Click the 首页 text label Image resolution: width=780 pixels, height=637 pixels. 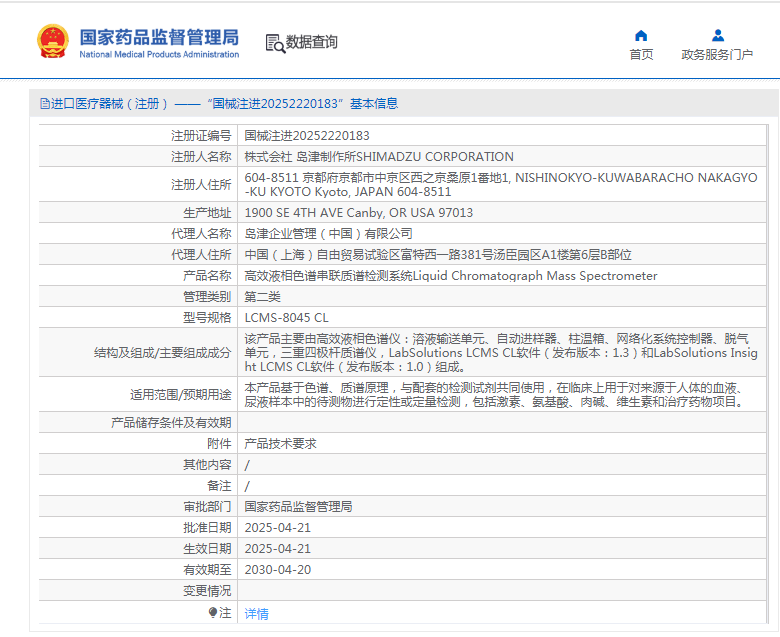tap(641, 55)
